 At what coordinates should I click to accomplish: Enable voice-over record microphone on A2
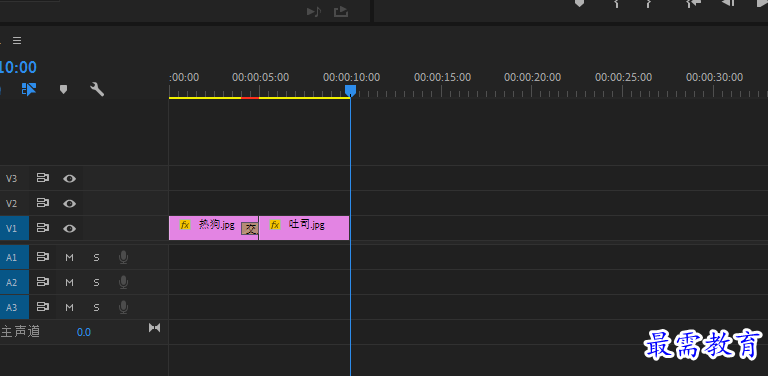coord(124,282)
